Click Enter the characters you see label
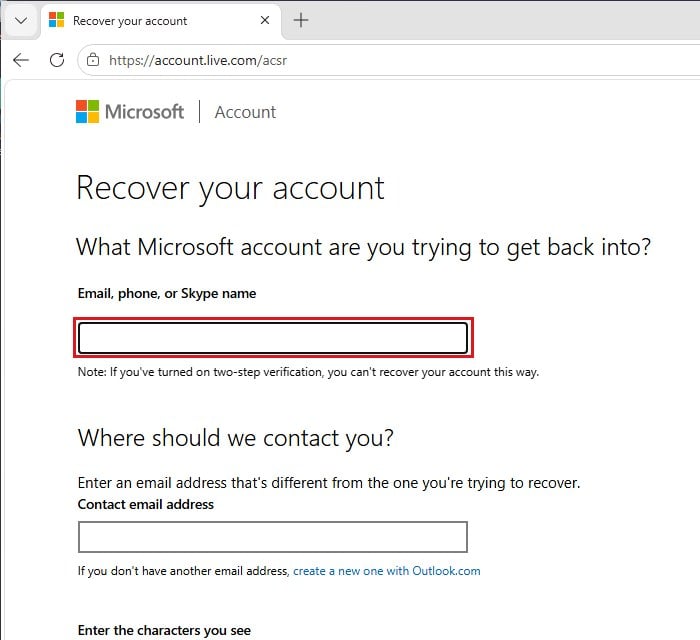Image resolution: width=700 pixels, height=640 pixels. coord(164,630)
